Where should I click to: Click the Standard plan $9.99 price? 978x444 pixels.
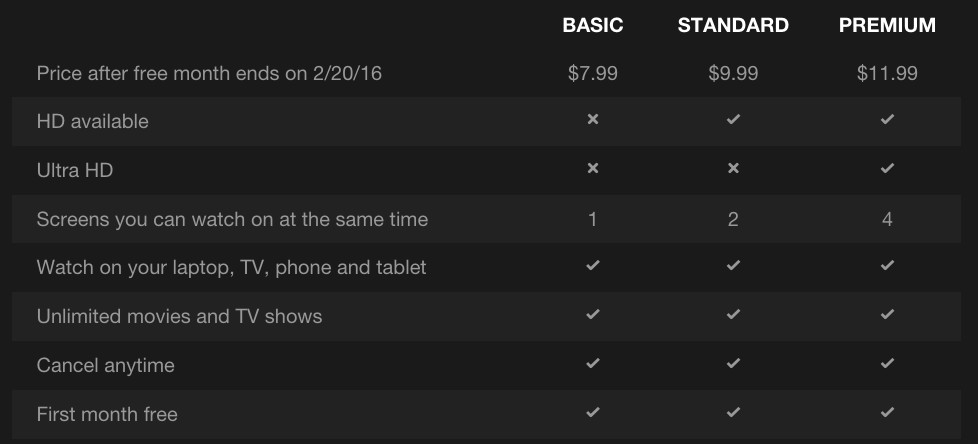pyautogui.click(x=733, y=73)
